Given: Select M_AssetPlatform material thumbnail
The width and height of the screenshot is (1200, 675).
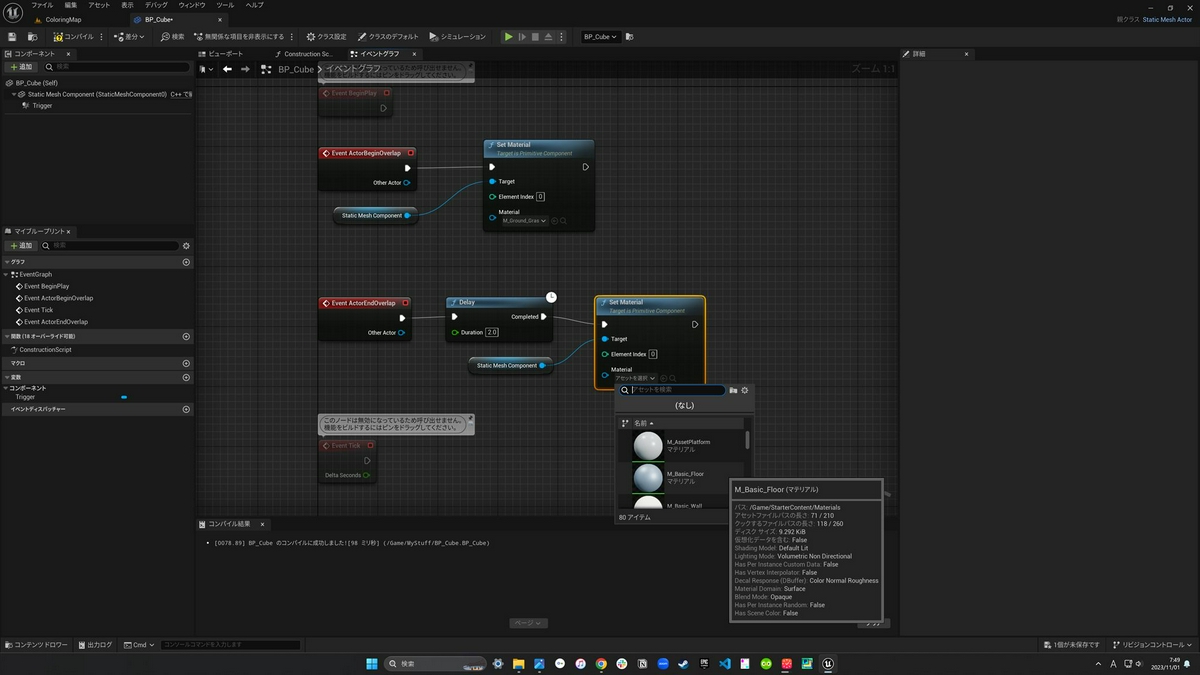Looking at the screenshot, I should pos(648,446).
